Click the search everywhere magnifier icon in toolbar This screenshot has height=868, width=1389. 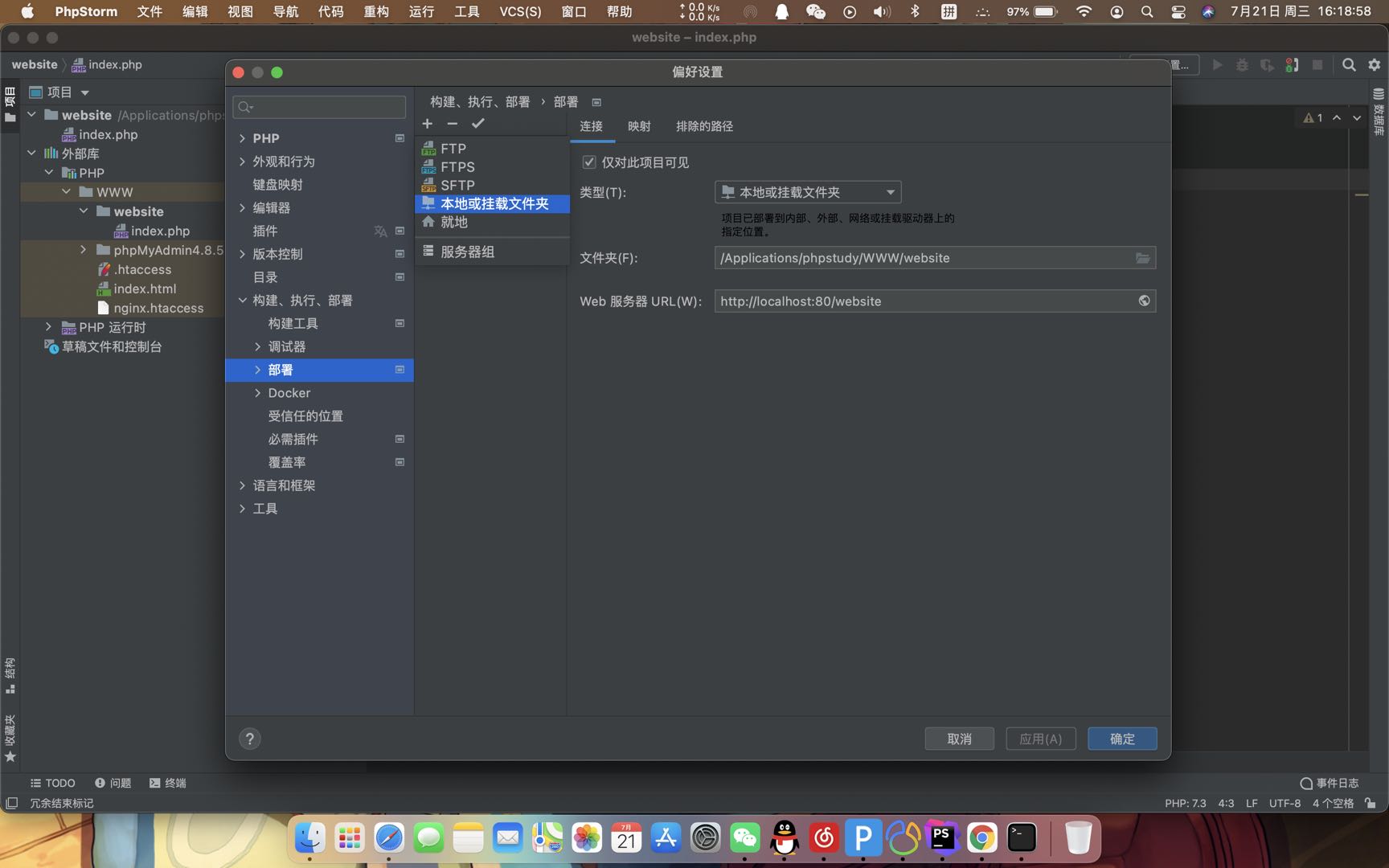(1349, 65)
